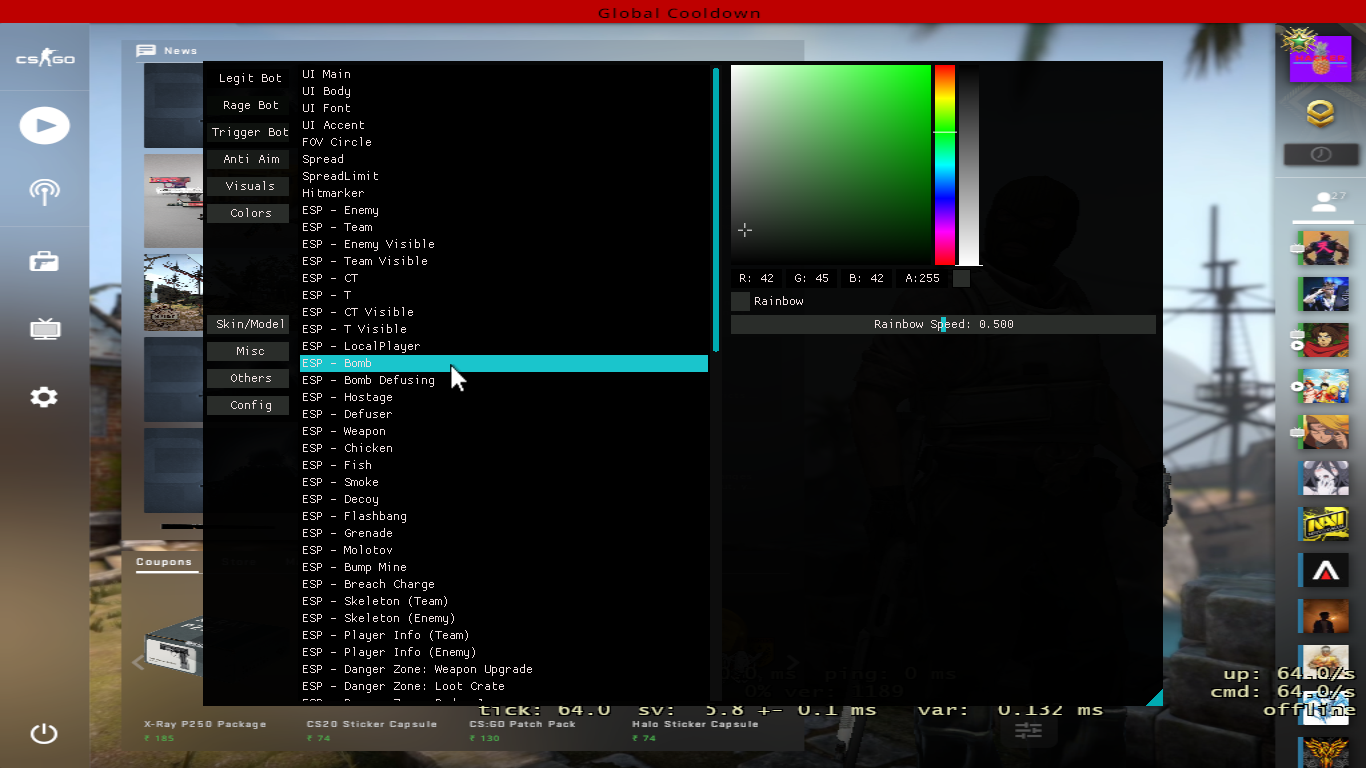The image size is (1366, 768).
Task: Select 'Hitmarker' color entry
Action: point(504,193)
